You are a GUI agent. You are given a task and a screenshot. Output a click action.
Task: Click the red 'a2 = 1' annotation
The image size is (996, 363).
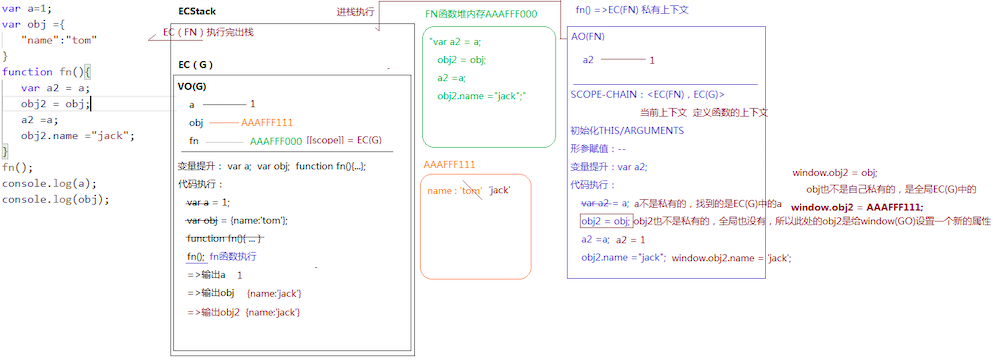point(631,240)
